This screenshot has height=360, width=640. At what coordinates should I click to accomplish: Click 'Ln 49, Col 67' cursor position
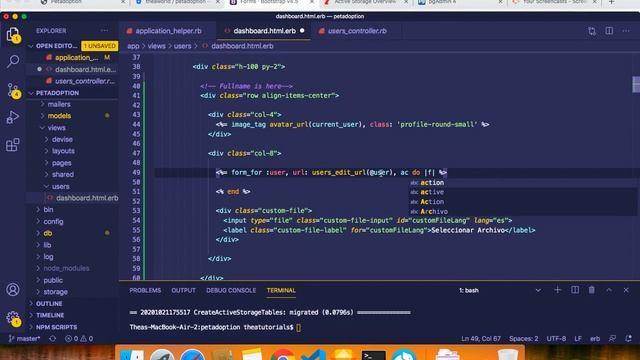[x=481, y=339]
